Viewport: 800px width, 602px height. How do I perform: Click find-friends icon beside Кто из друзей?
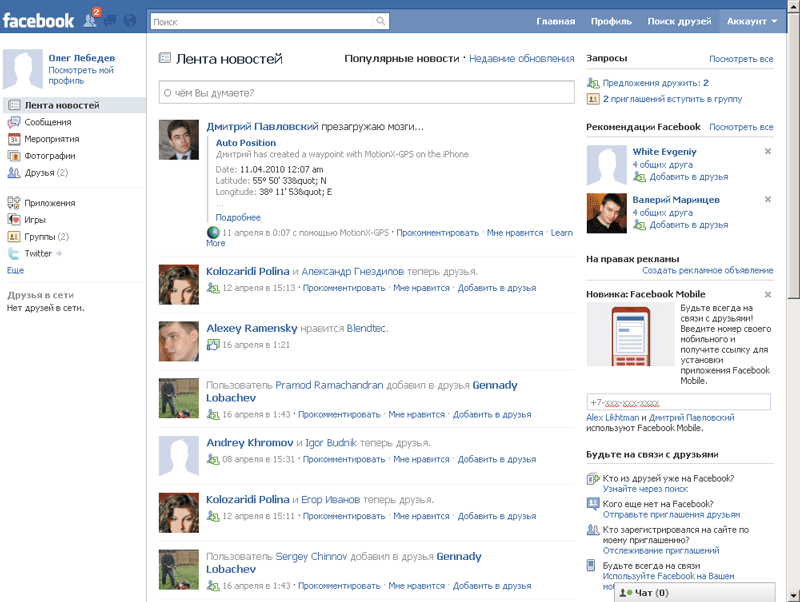(593, 479)
